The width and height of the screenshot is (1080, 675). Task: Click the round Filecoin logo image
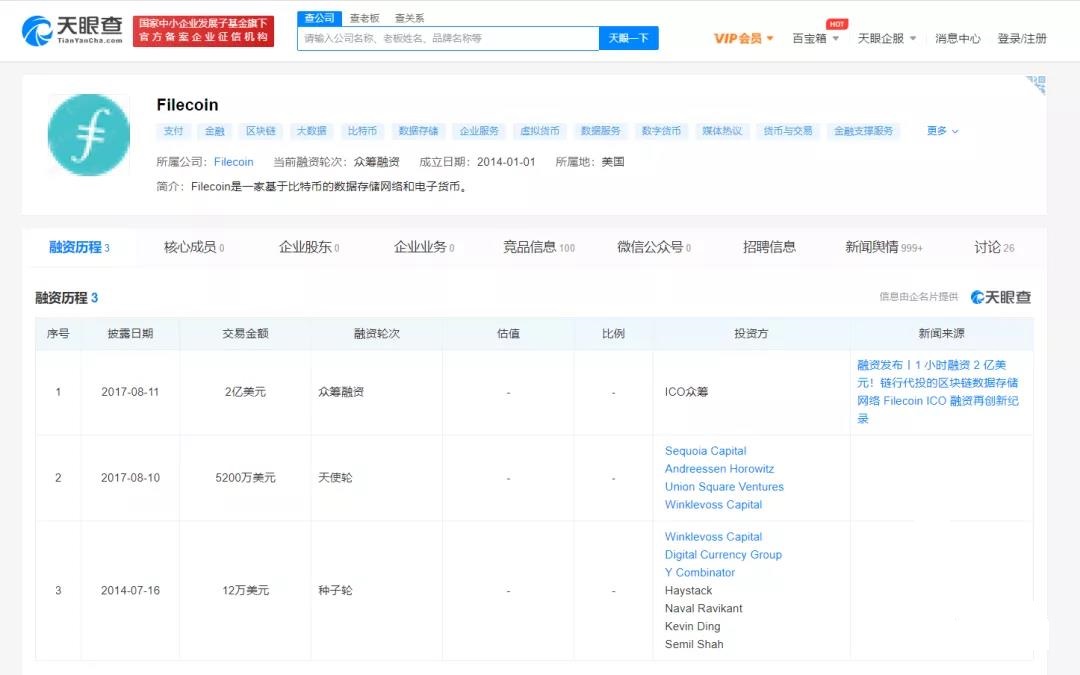pyautogui.click(x=89, y=135)
